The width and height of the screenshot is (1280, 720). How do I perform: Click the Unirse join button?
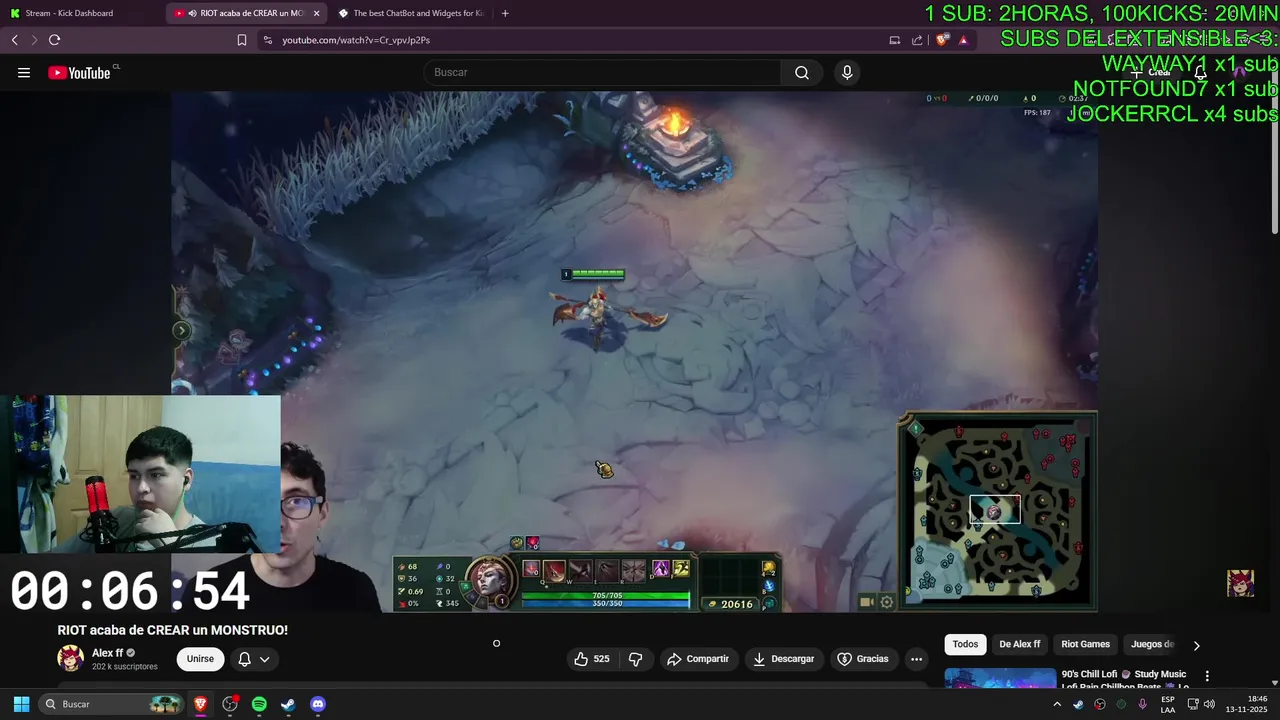(x=200, y=659)
